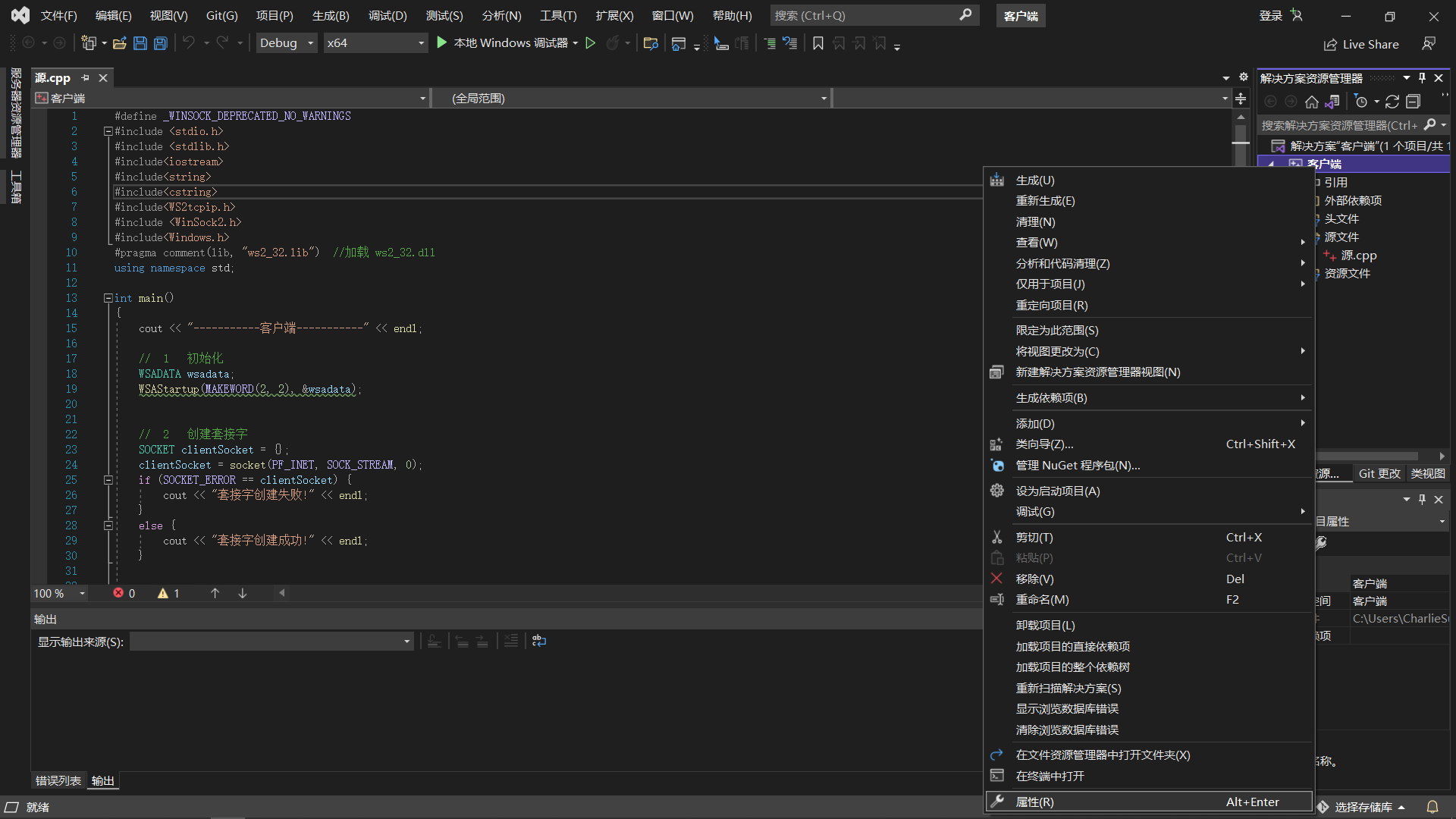Click the Save All toolbar icon
This screenshot has height=819, width=1456.
coord(160,43)
